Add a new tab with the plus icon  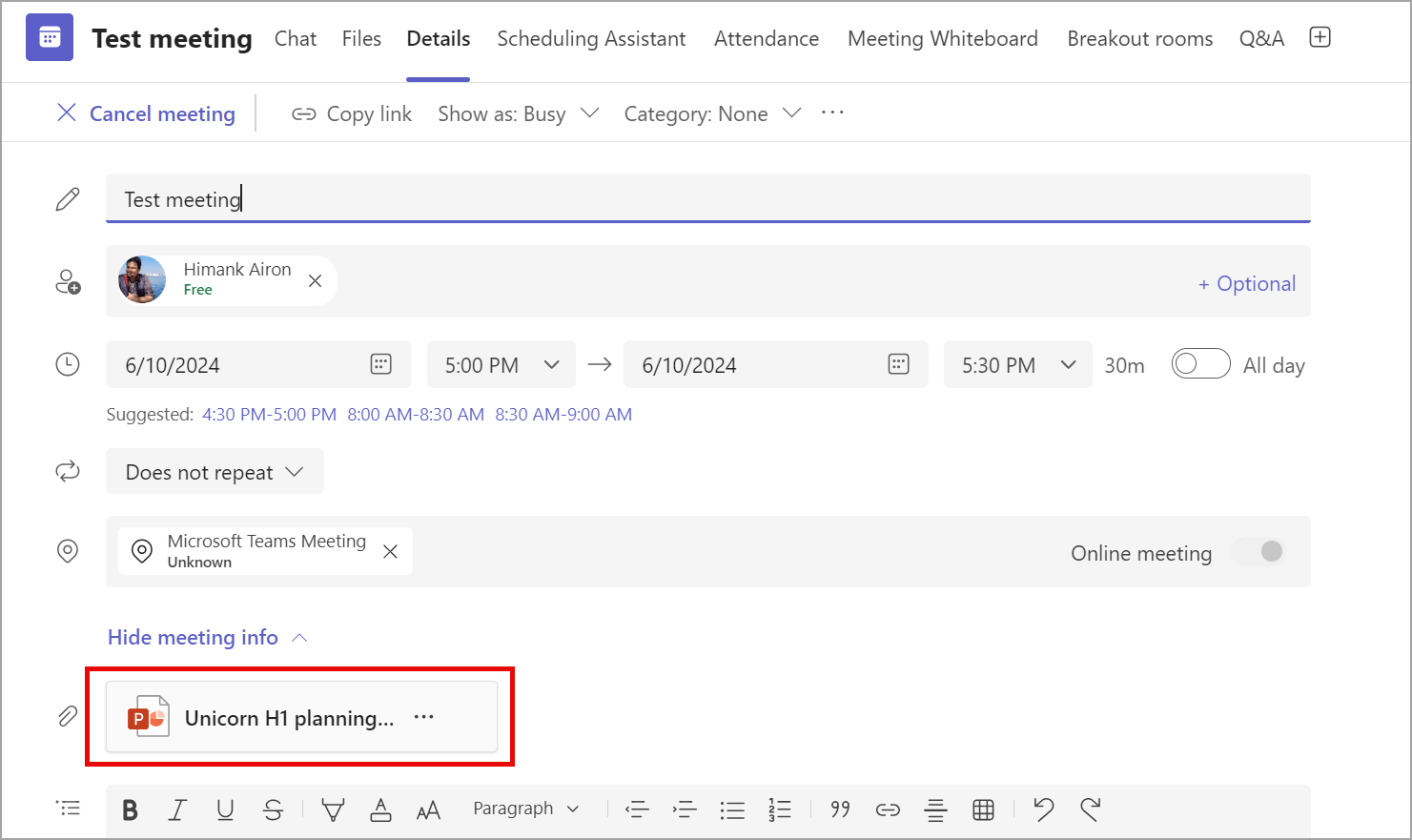click(x=1320, y=37)
